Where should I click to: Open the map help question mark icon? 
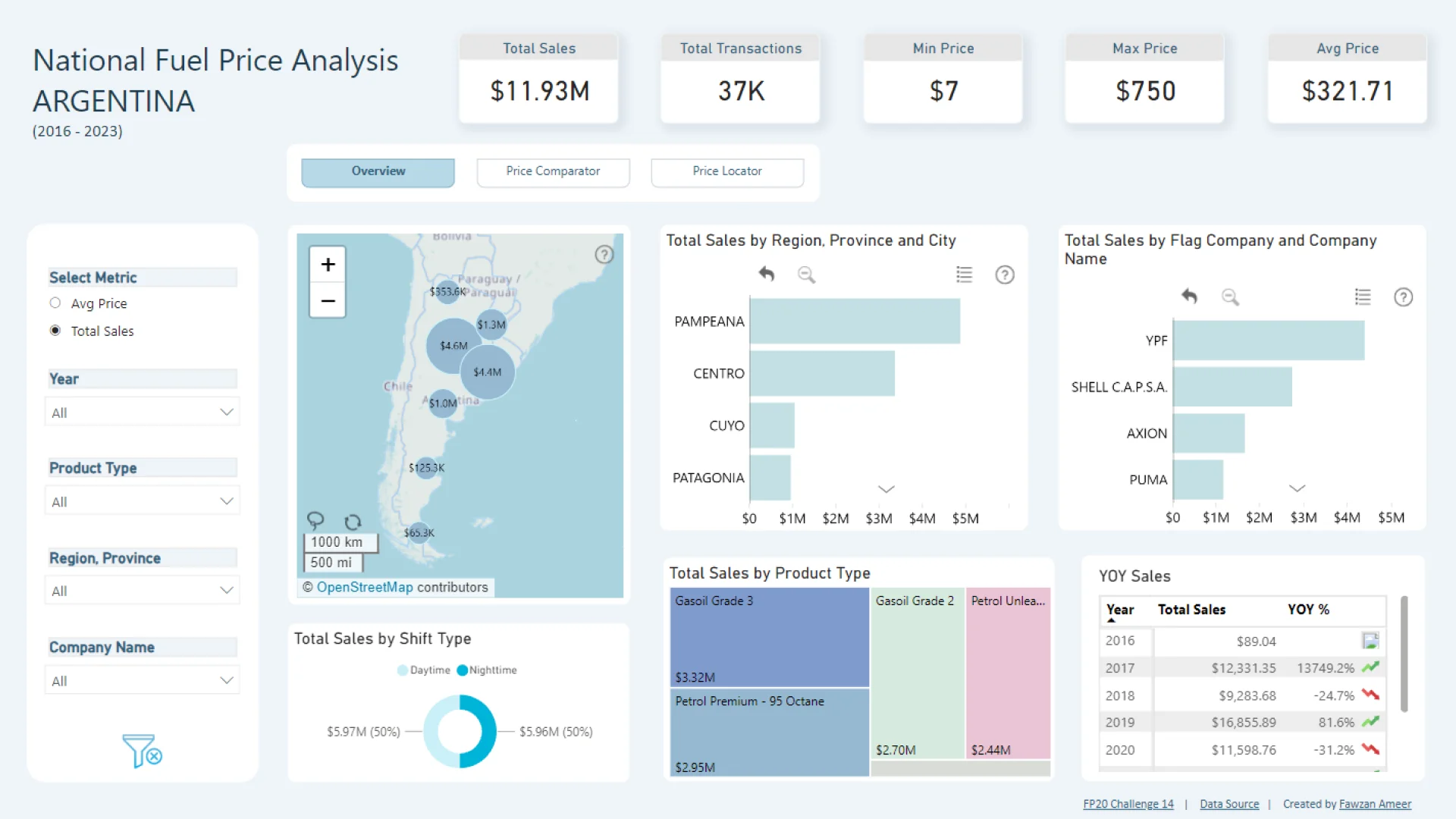point(604,255)
